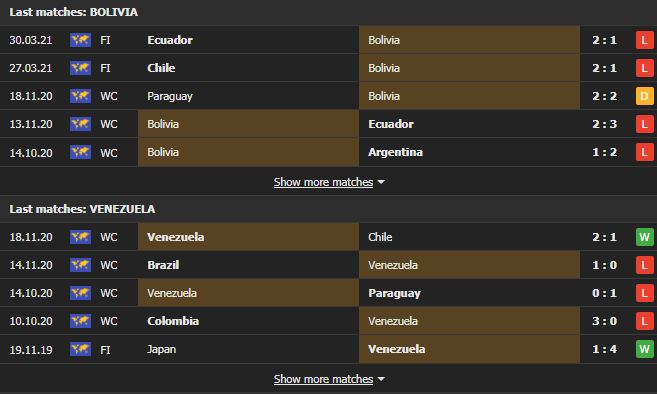Click the world flag icon for Chile vs Bolivia 27.03.21
This screenshot has height=394, width=657.
(x=80, y=68)
